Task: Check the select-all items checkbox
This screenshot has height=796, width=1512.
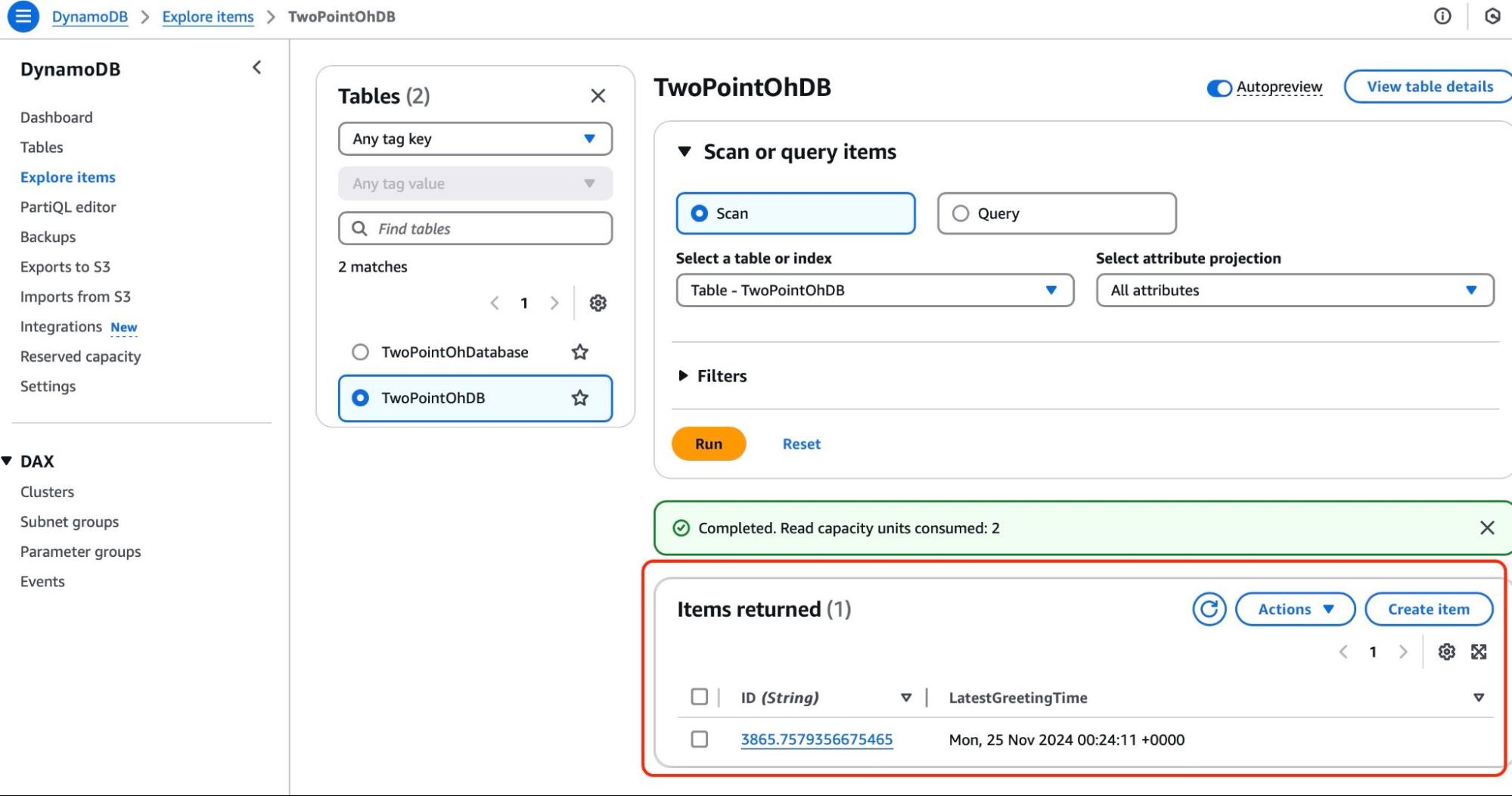Action: pyautogui.click(x=699, y=697)
